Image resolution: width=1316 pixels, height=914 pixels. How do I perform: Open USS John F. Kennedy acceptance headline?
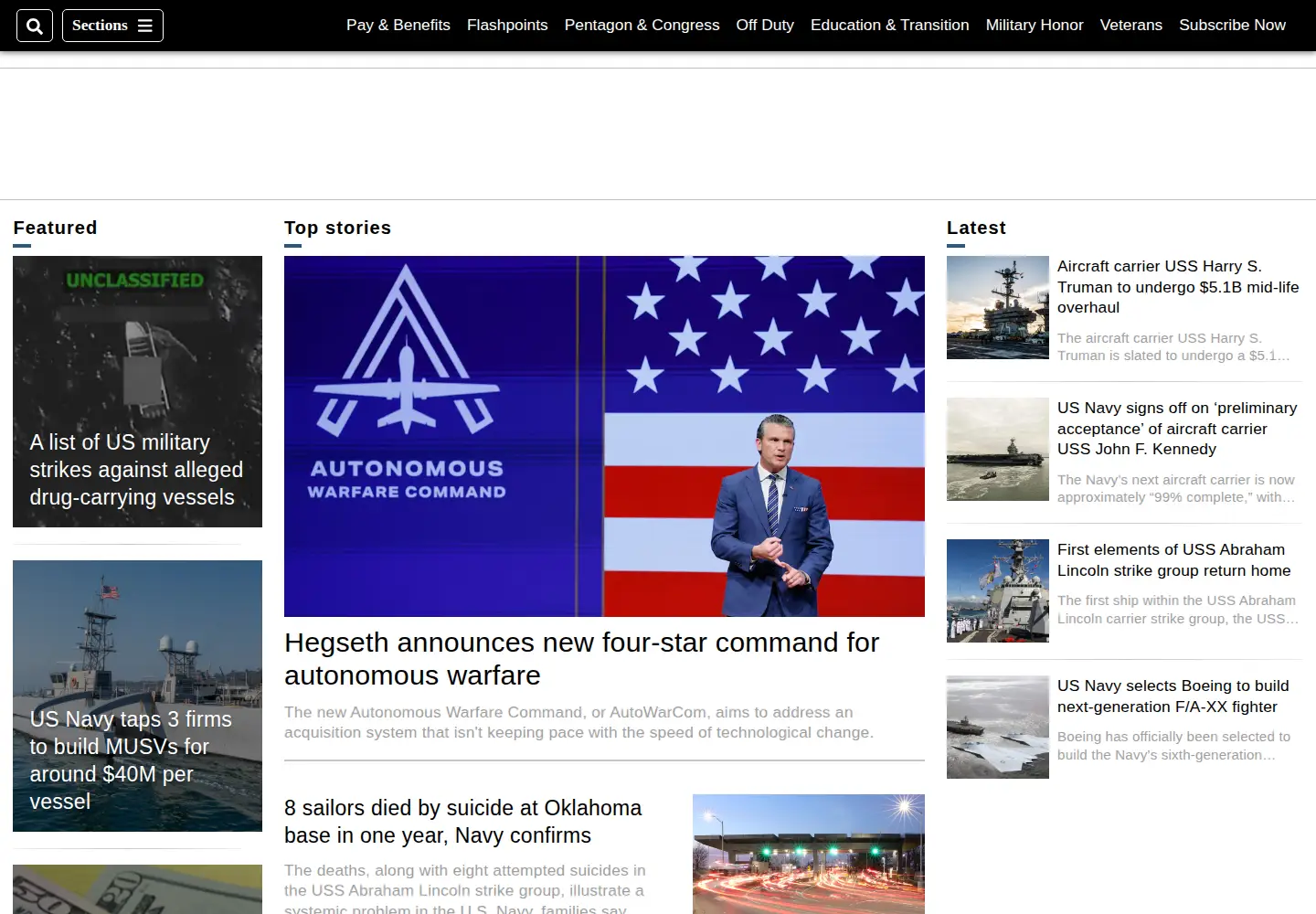(1177, 429)
